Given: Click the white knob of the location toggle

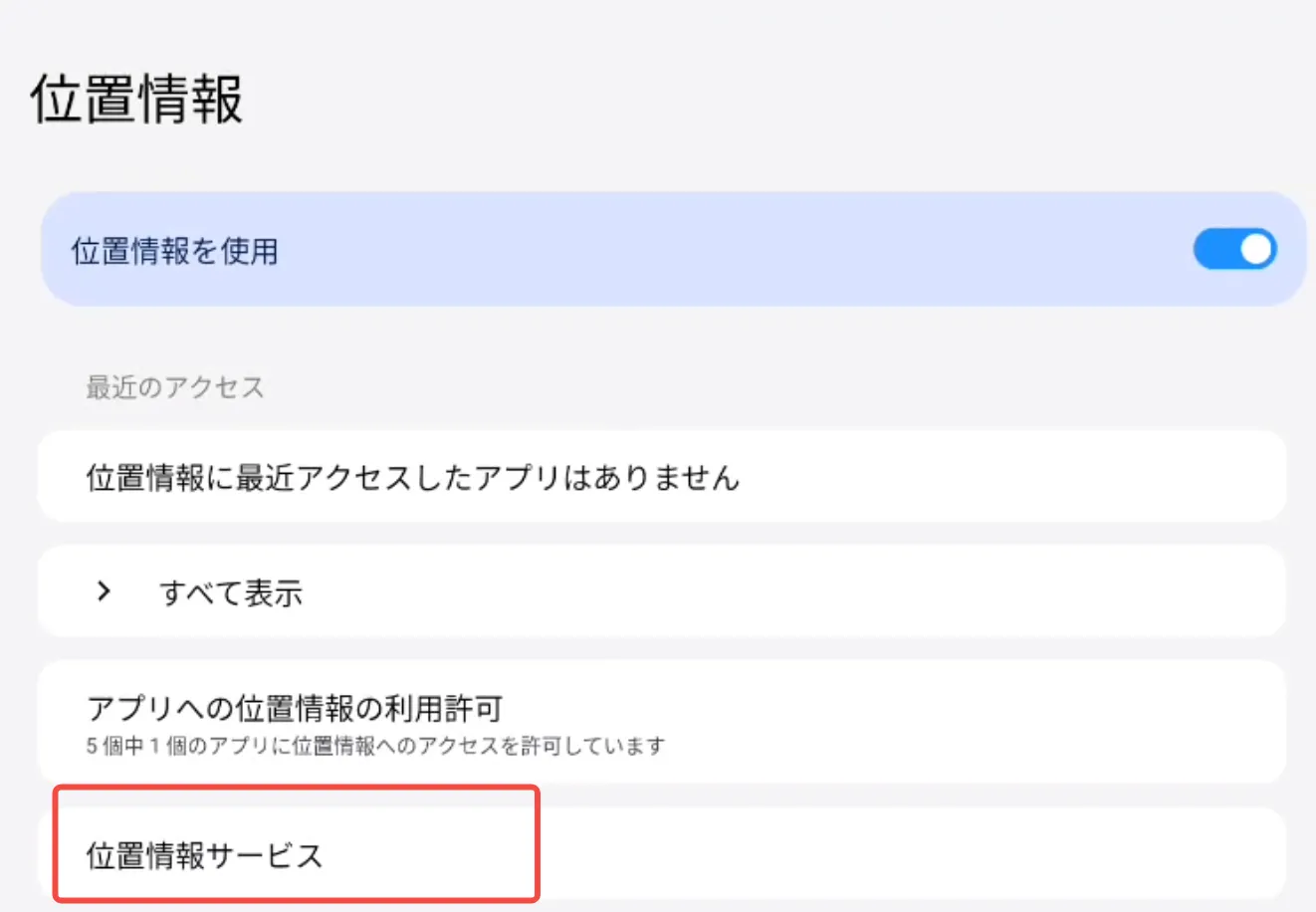Looking at the screenshot, I should click(1255, 250).
